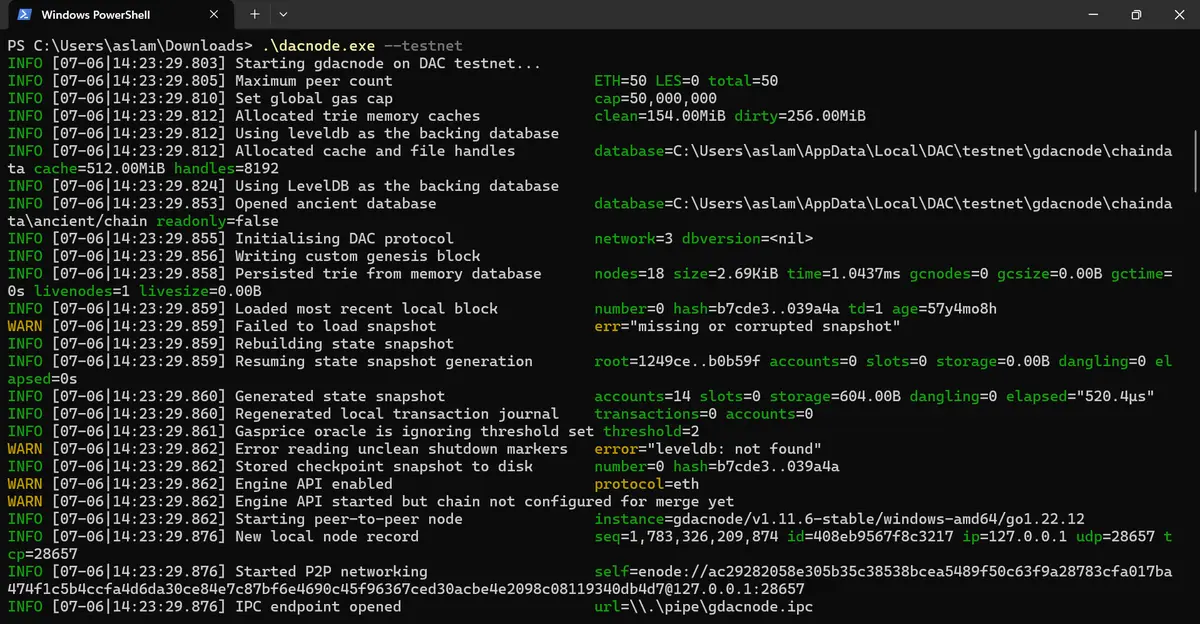
Task: Click 'protocol=eth' value
Action: (x=647, y=483)
